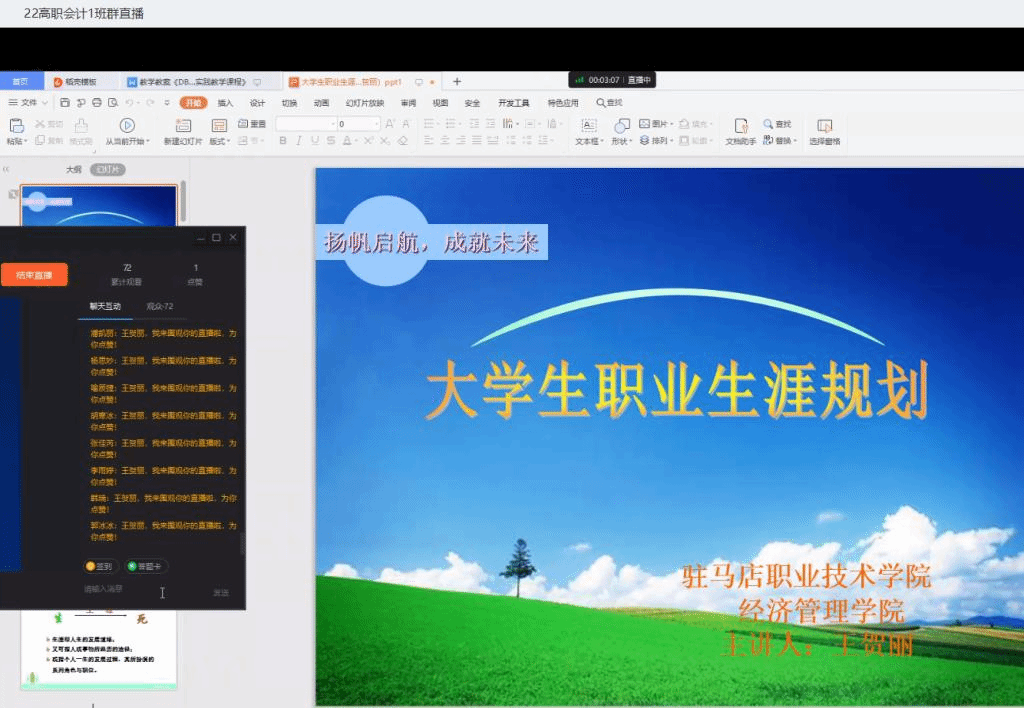The height and width of the screenshot is (708, 1024).
Task: Click the Print icon in quick toolbar
Action: [x=97, y=103]
